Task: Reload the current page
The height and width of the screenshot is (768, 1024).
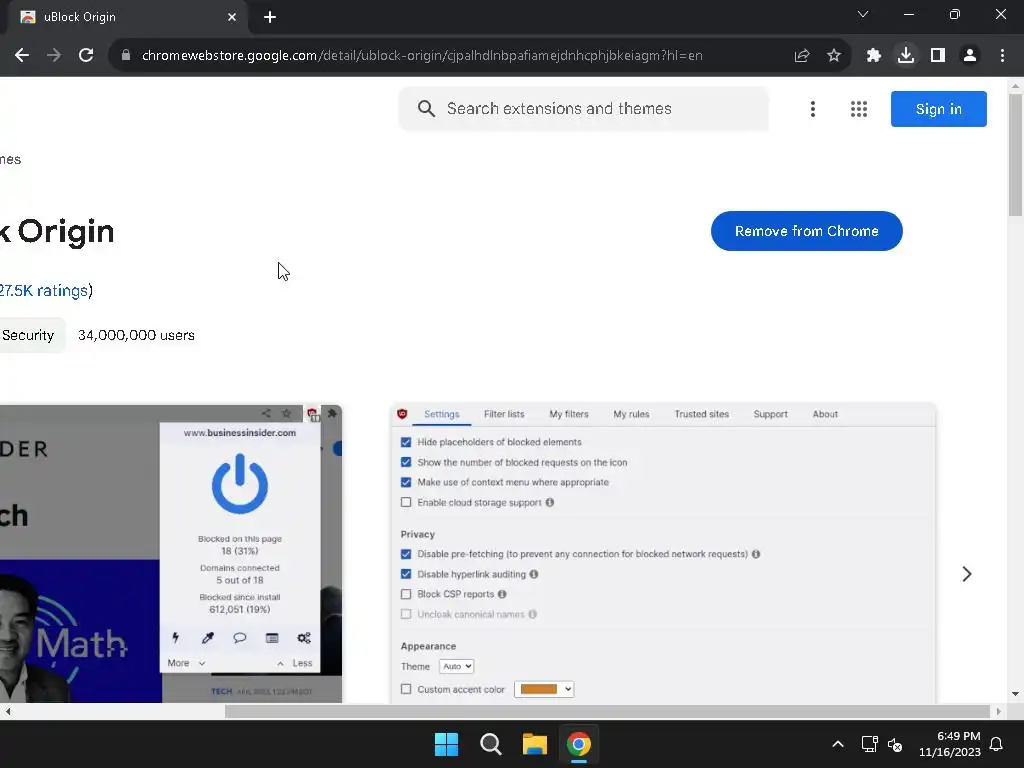Action: [x=86, y=56]
